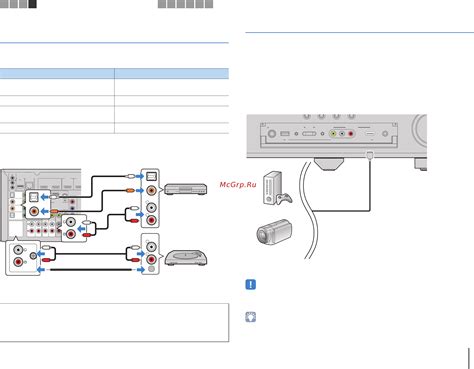Click the USB port on the front panel

[x=285, y=134]
